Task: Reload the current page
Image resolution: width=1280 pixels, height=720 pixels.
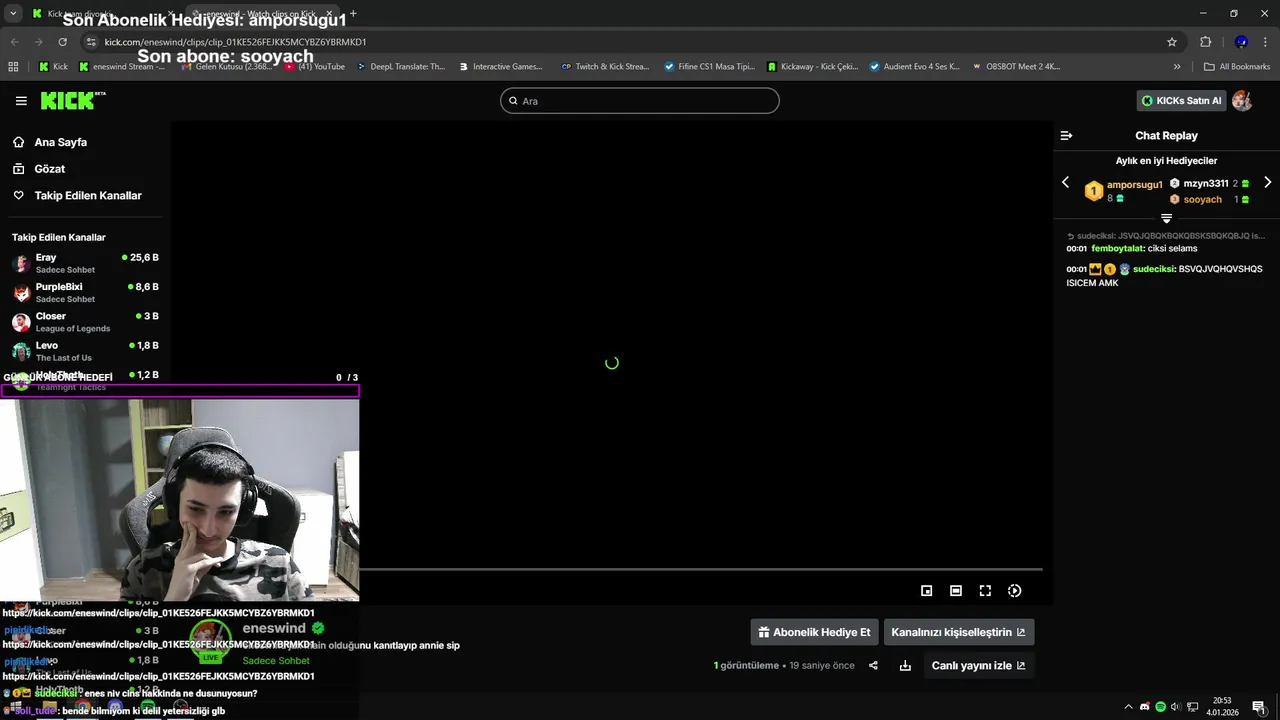Action: pos(63,42)
